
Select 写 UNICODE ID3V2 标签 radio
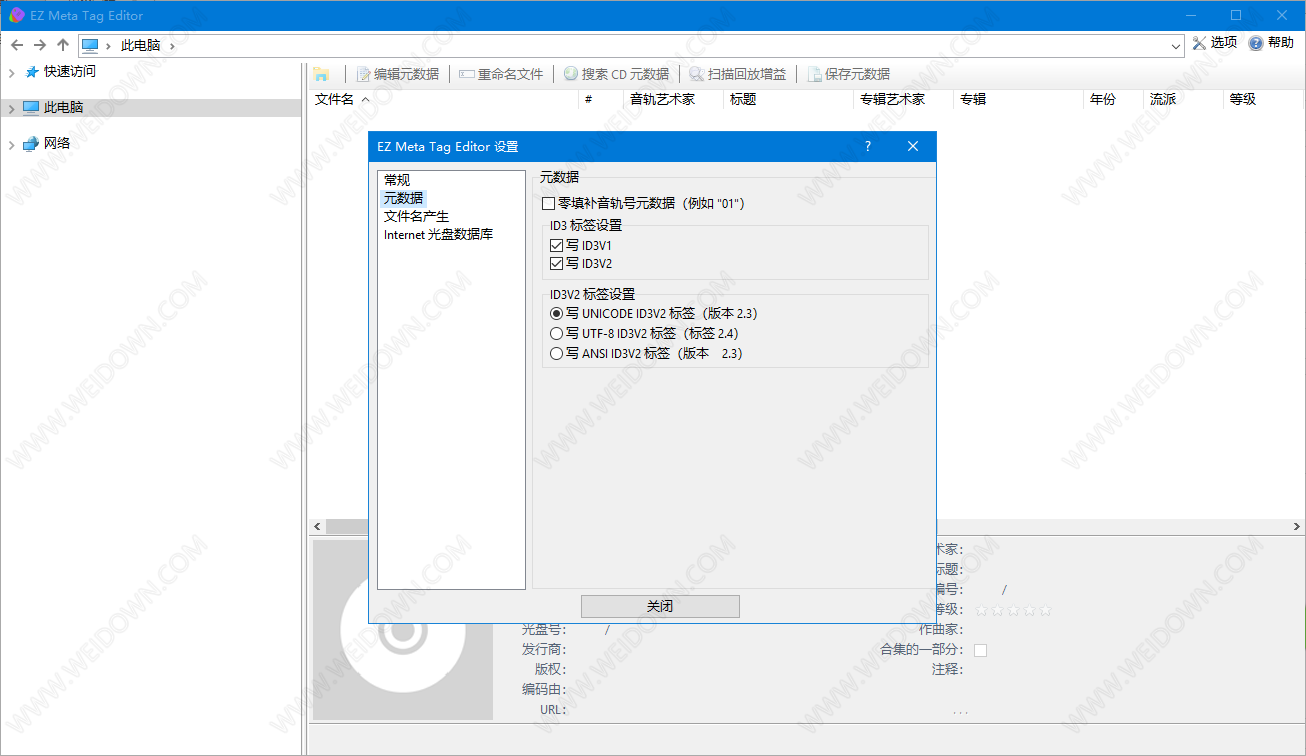(557, 314)
